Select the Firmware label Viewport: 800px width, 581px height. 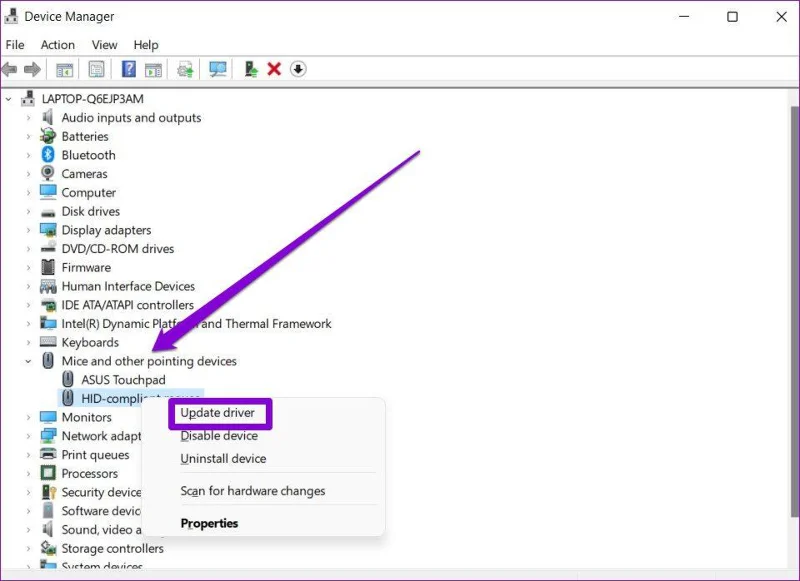point(86,267)
